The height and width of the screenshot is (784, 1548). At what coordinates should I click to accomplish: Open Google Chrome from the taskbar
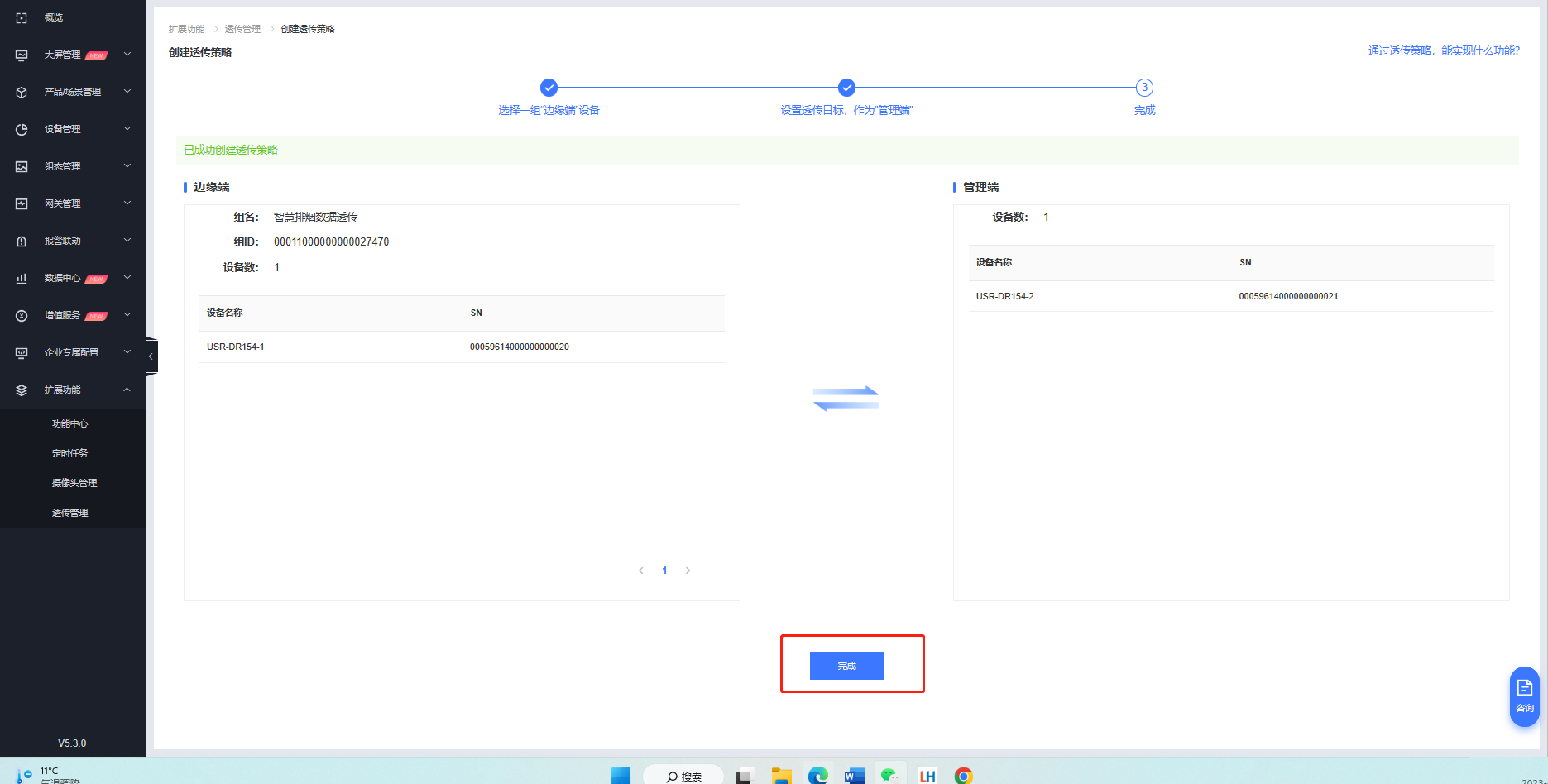tap(963, 775)
